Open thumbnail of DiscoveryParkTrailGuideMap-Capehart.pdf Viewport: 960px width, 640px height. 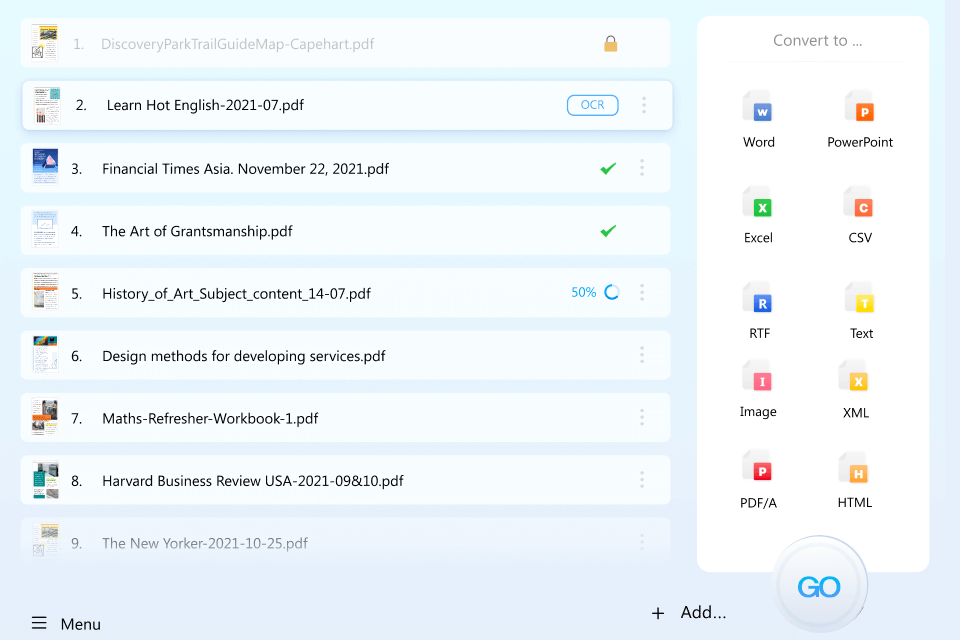pyautogui.click(x=45, y=43)
